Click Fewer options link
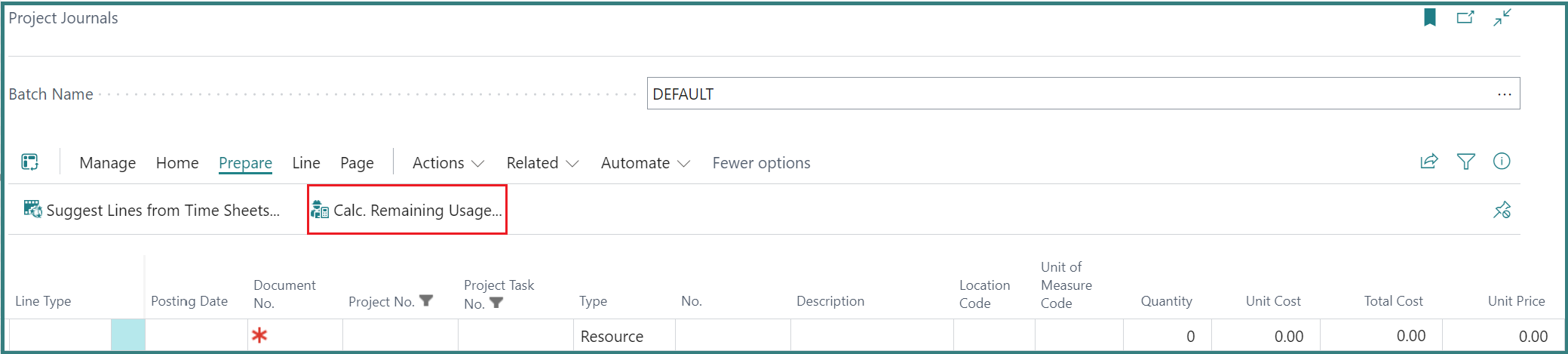Viewport: 1568px width, 354px height. click(x=761, y=163)
